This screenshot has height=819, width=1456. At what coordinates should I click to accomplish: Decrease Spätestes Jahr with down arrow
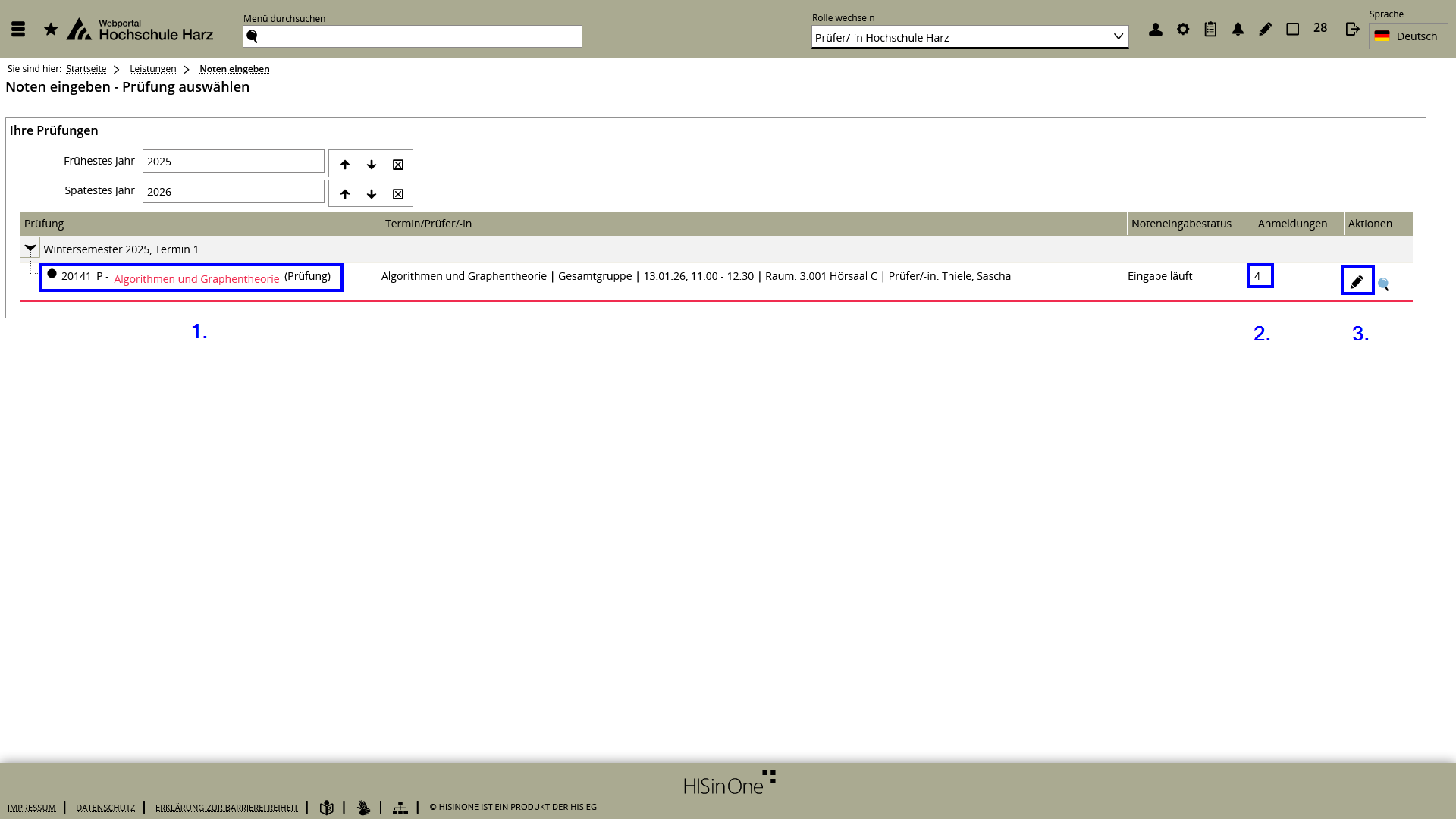click(x=372, y=194)
